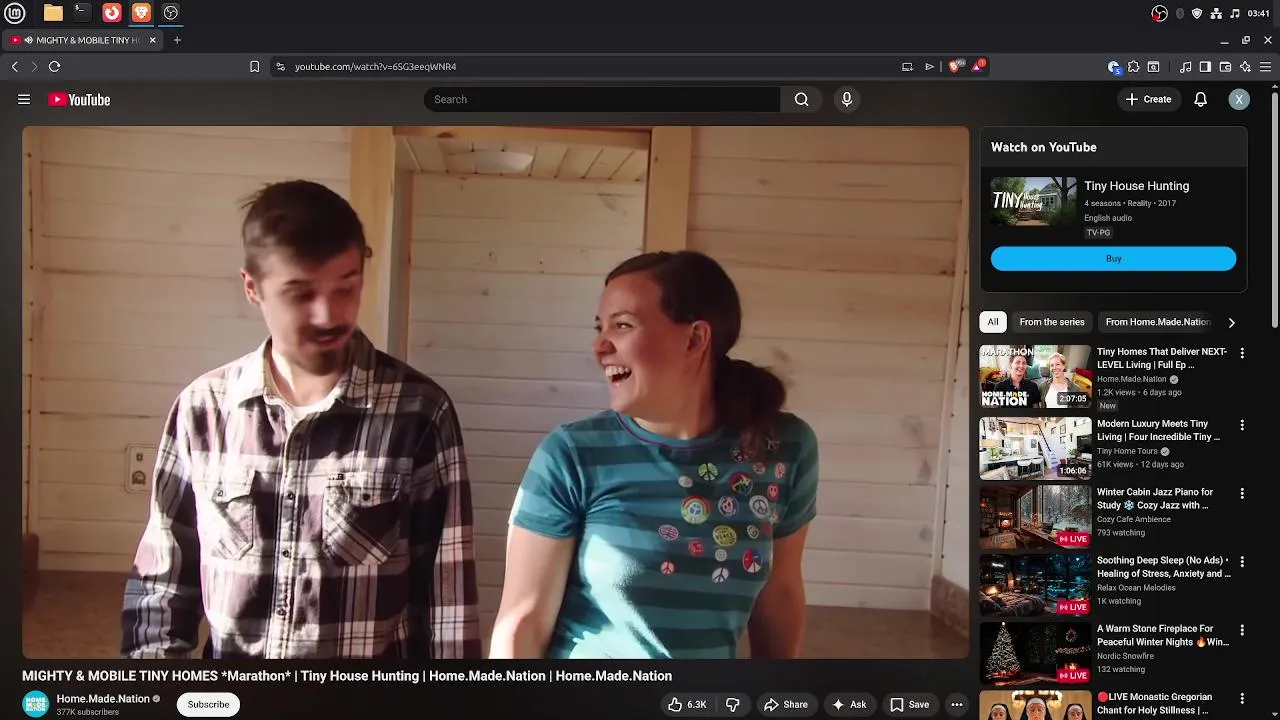Visit the Home.Made.Nation channel name link
The height and width of the screenshot is (720, 1280).
tap(103, 699)
